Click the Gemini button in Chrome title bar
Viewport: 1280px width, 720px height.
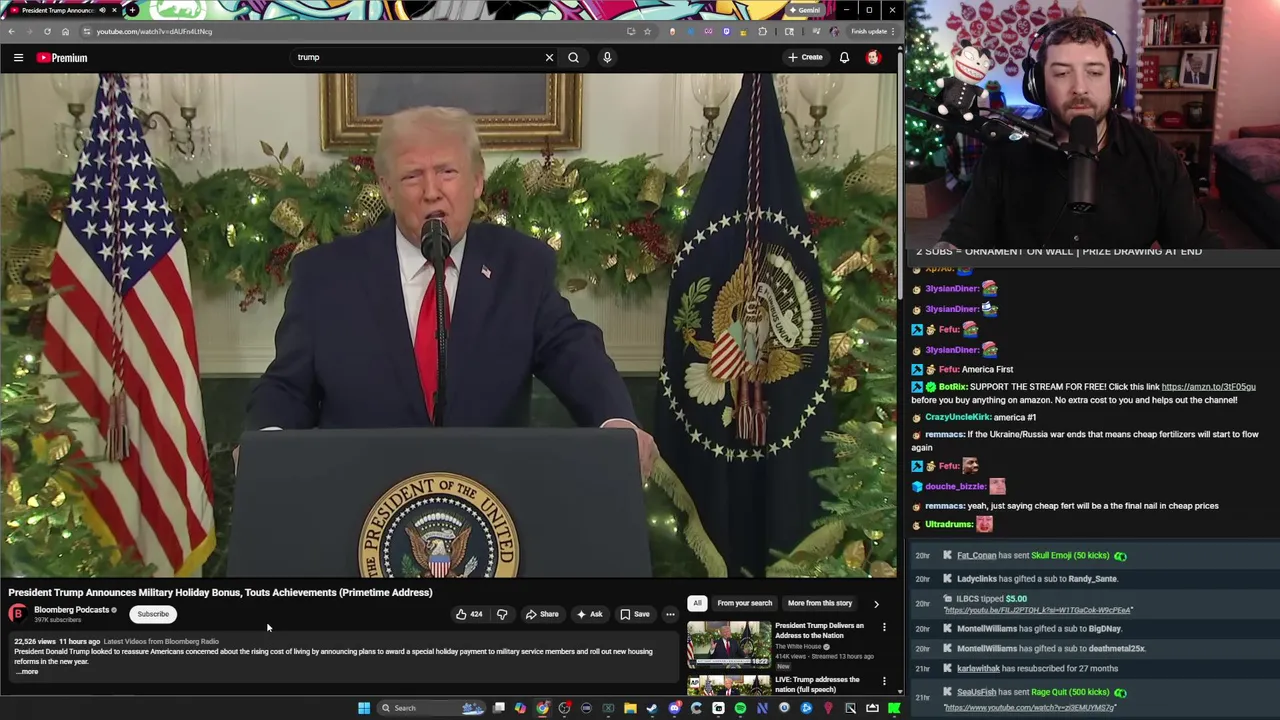click(804, 10)
